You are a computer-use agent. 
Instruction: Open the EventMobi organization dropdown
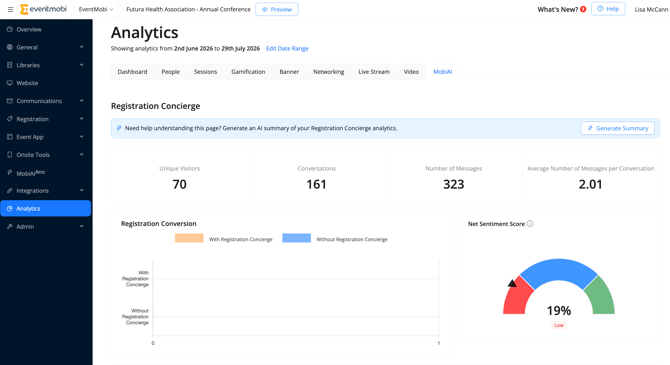(x=96, y=9)
